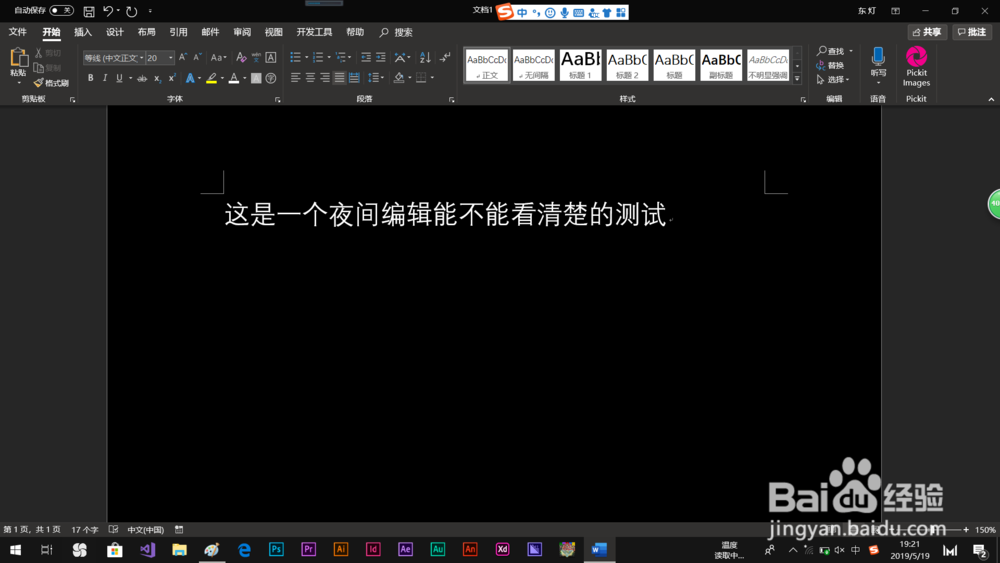Toggle show paragraph marks
Viewport: 1000px width, 563px height.
(x=445, y=57)
